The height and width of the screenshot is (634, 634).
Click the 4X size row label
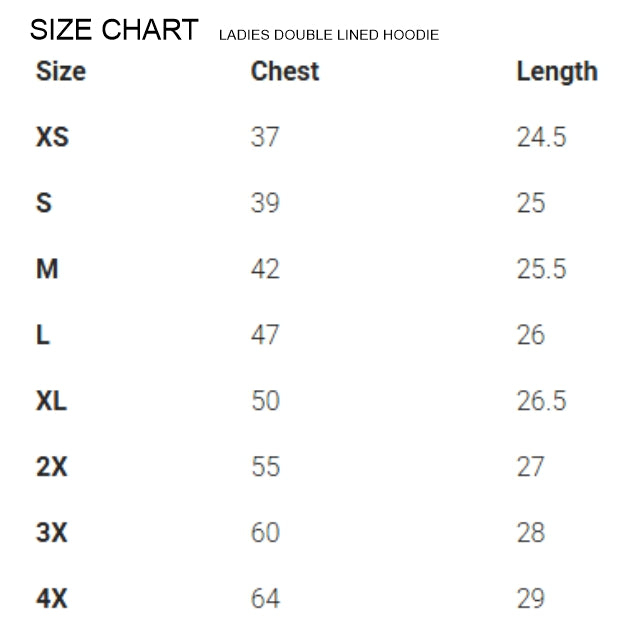point(52,599)
